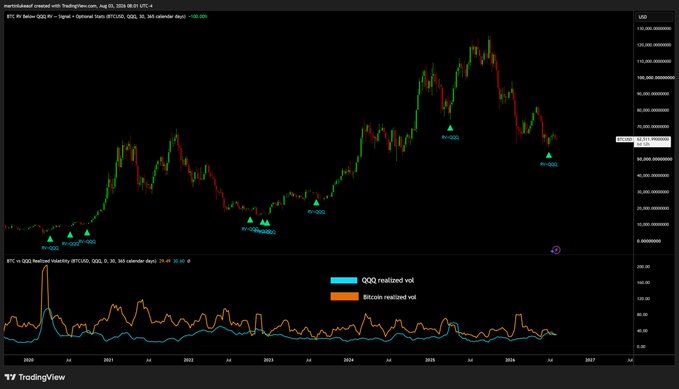Click the QQQ realized vol legend text
This screenshot has height=389, width=679.
388,280
